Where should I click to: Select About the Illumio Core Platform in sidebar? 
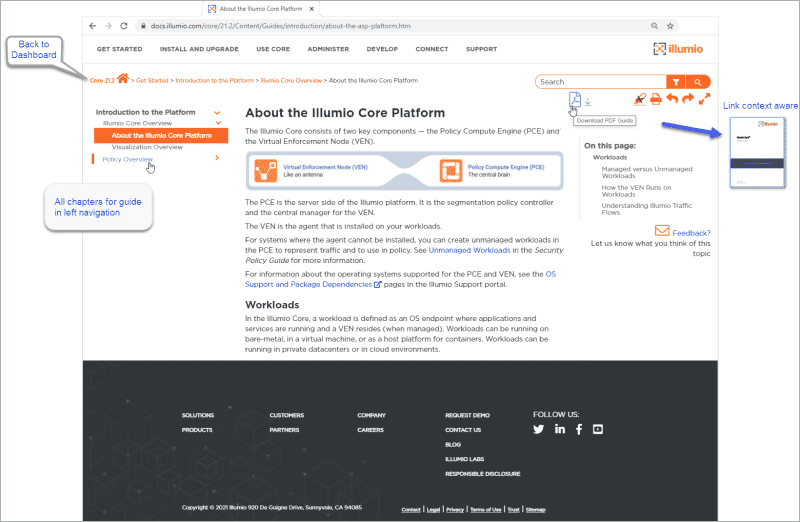click(161, 136)
